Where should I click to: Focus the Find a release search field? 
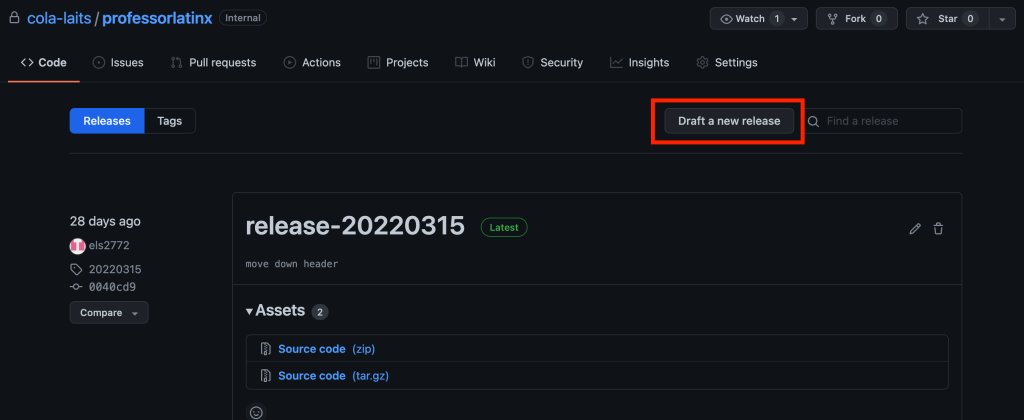point(882,121)
